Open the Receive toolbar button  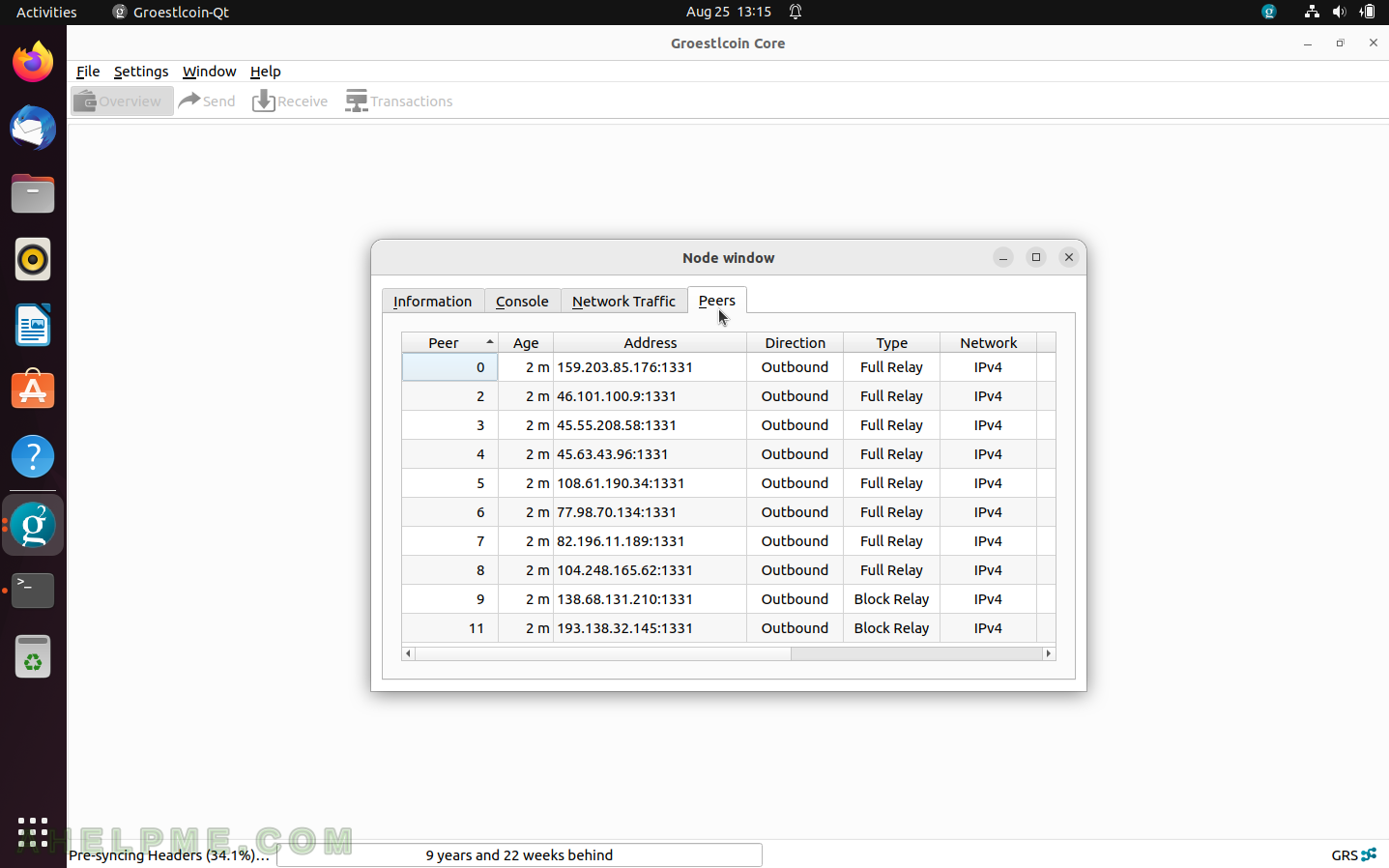click(x=290, y=101)
